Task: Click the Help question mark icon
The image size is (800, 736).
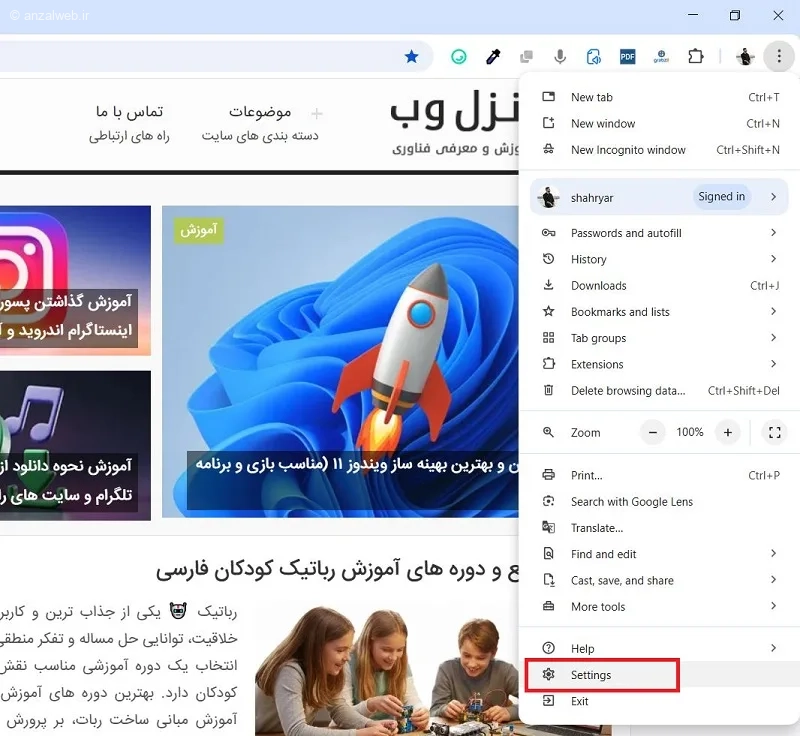Action: pos(548,648)
